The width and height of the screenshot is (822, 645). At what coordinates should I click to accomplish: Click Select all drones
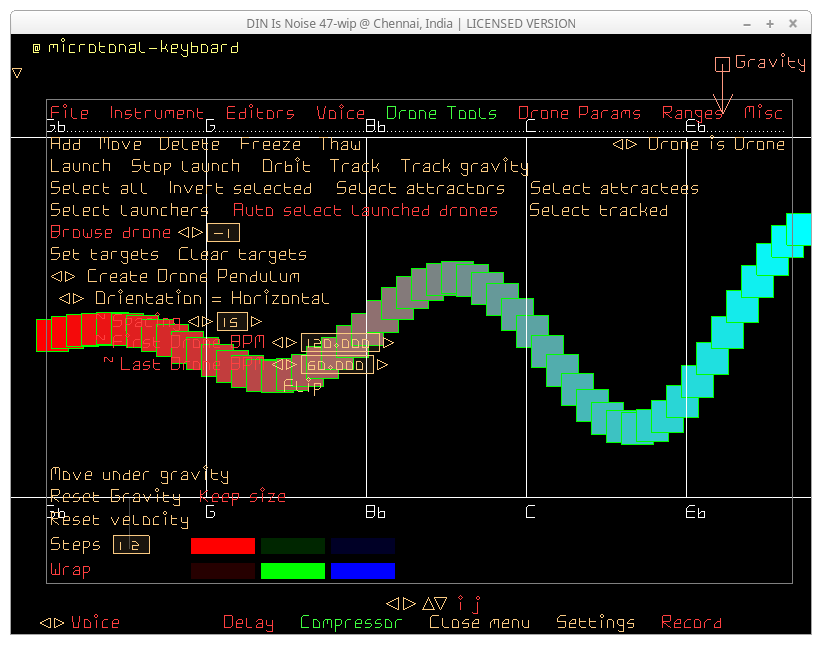98,189
